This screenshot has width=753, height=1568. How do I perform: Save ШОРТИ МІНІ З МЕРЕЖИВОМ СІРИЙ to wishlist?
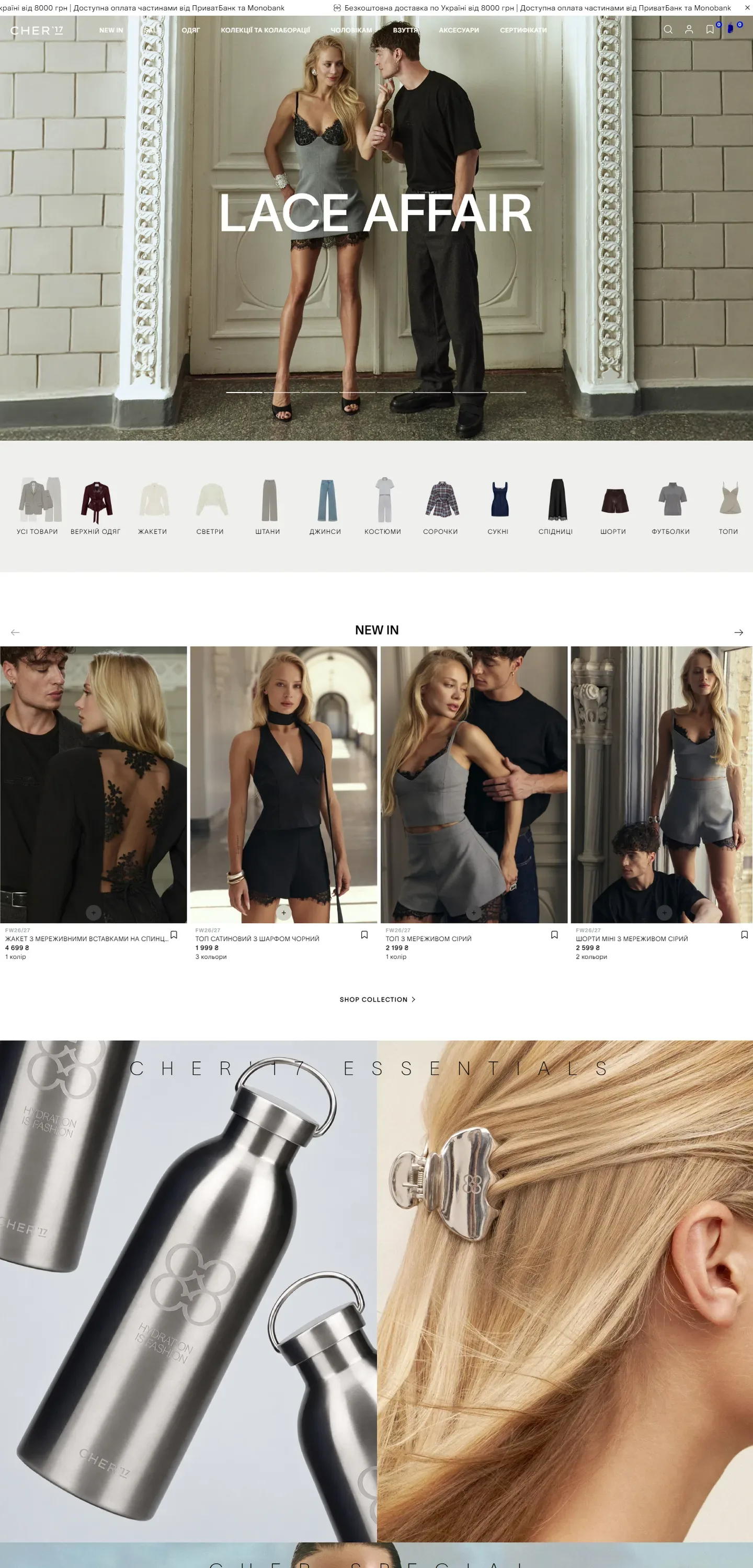[745, 935]
